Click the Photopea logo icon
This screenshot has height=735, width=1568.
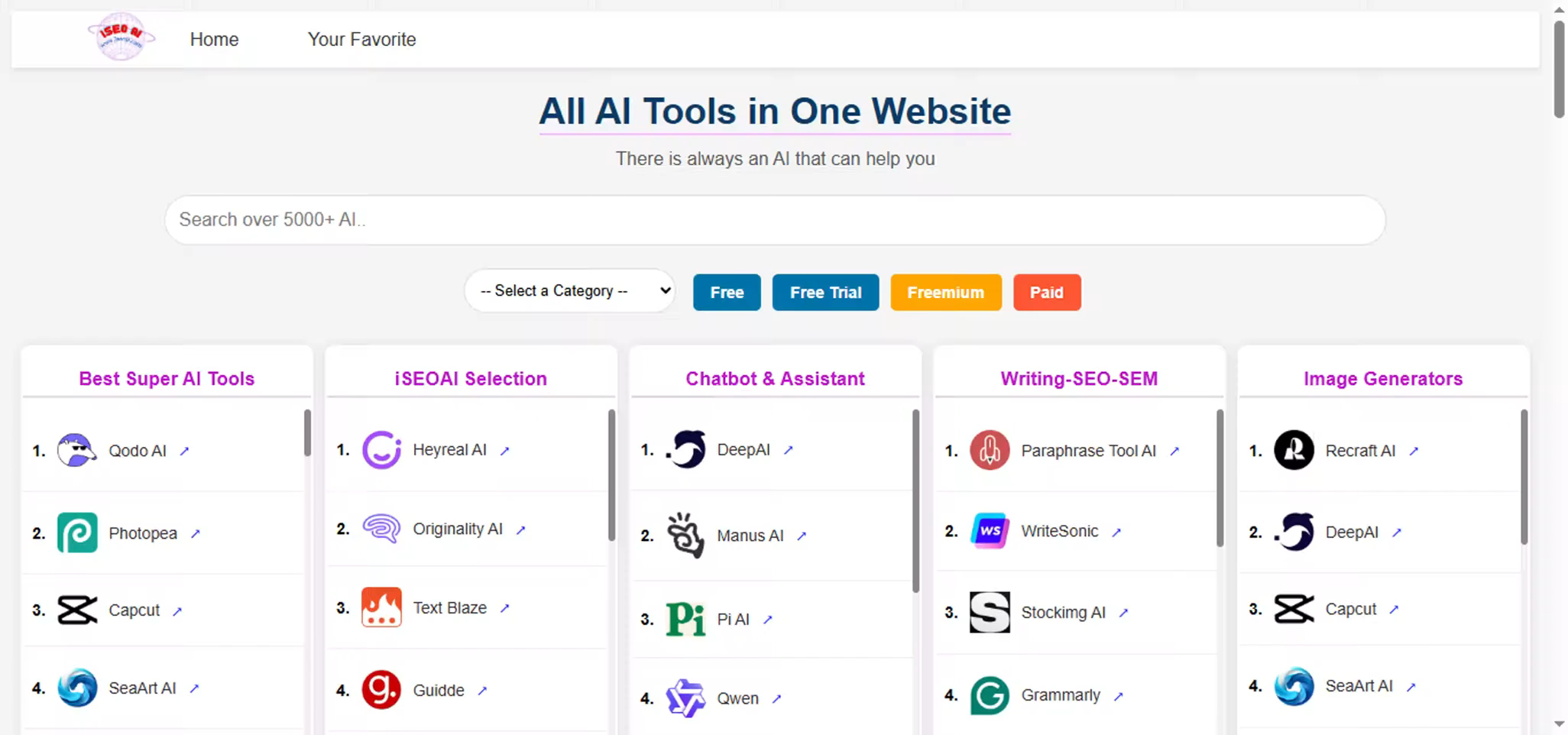point(77,533)
